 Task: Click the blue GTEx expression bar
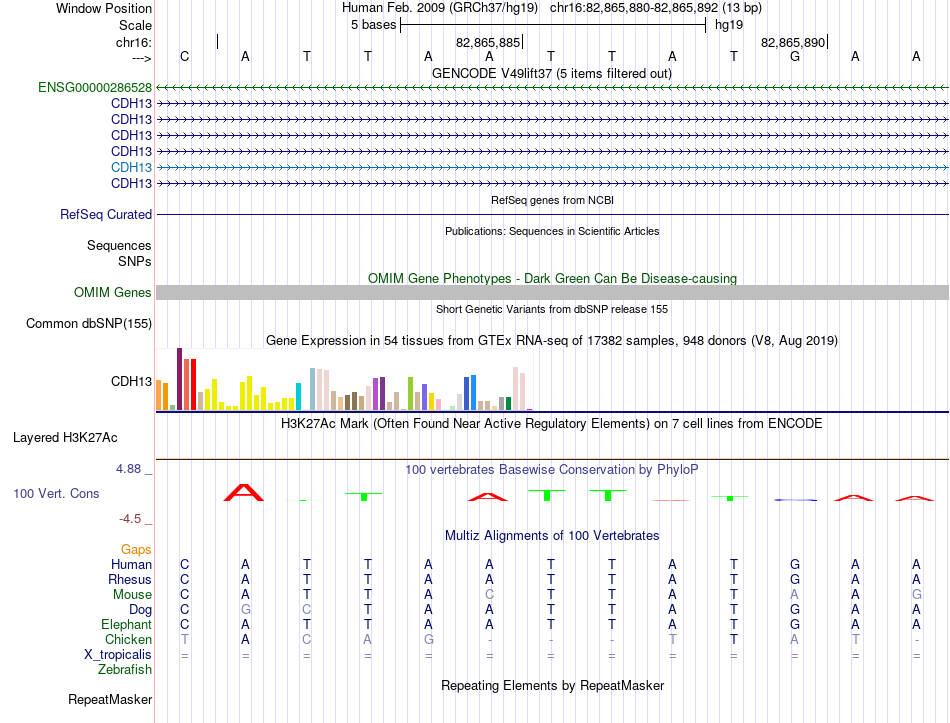click(473, 393)
